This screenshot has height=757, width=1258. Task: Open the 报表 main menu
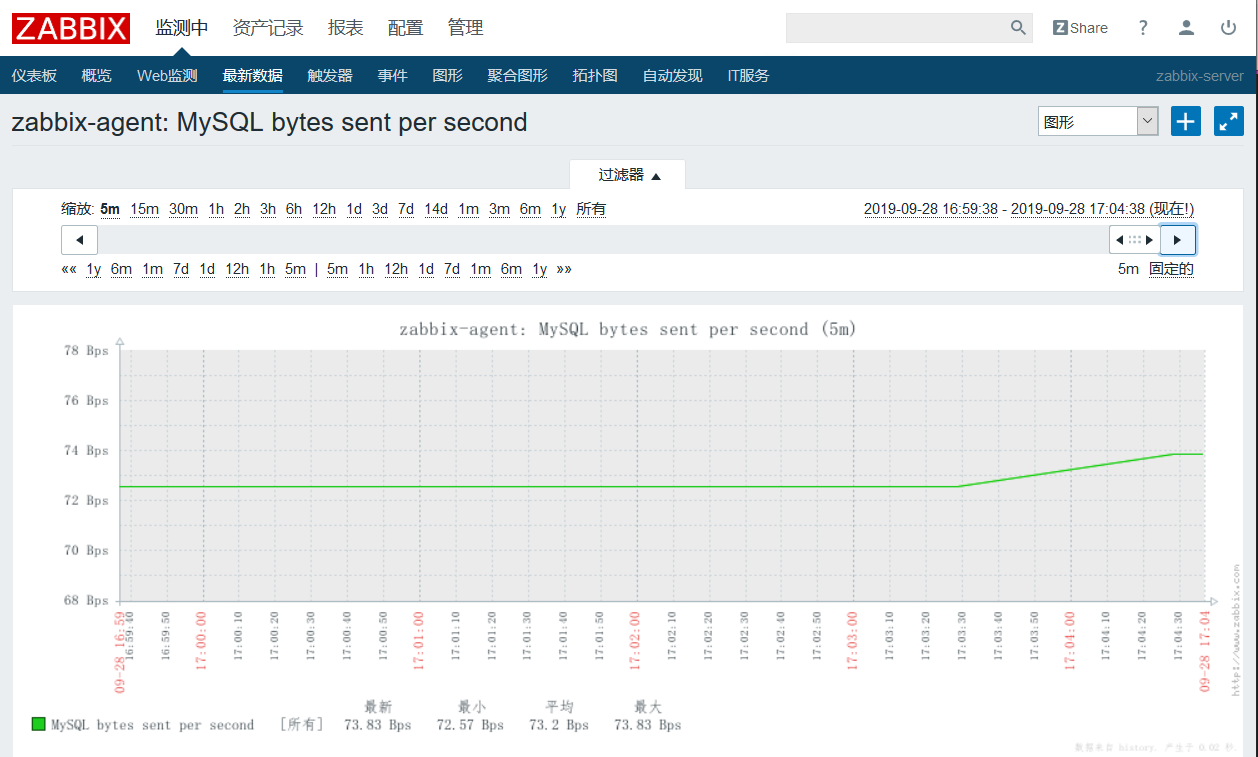(346, 28)
